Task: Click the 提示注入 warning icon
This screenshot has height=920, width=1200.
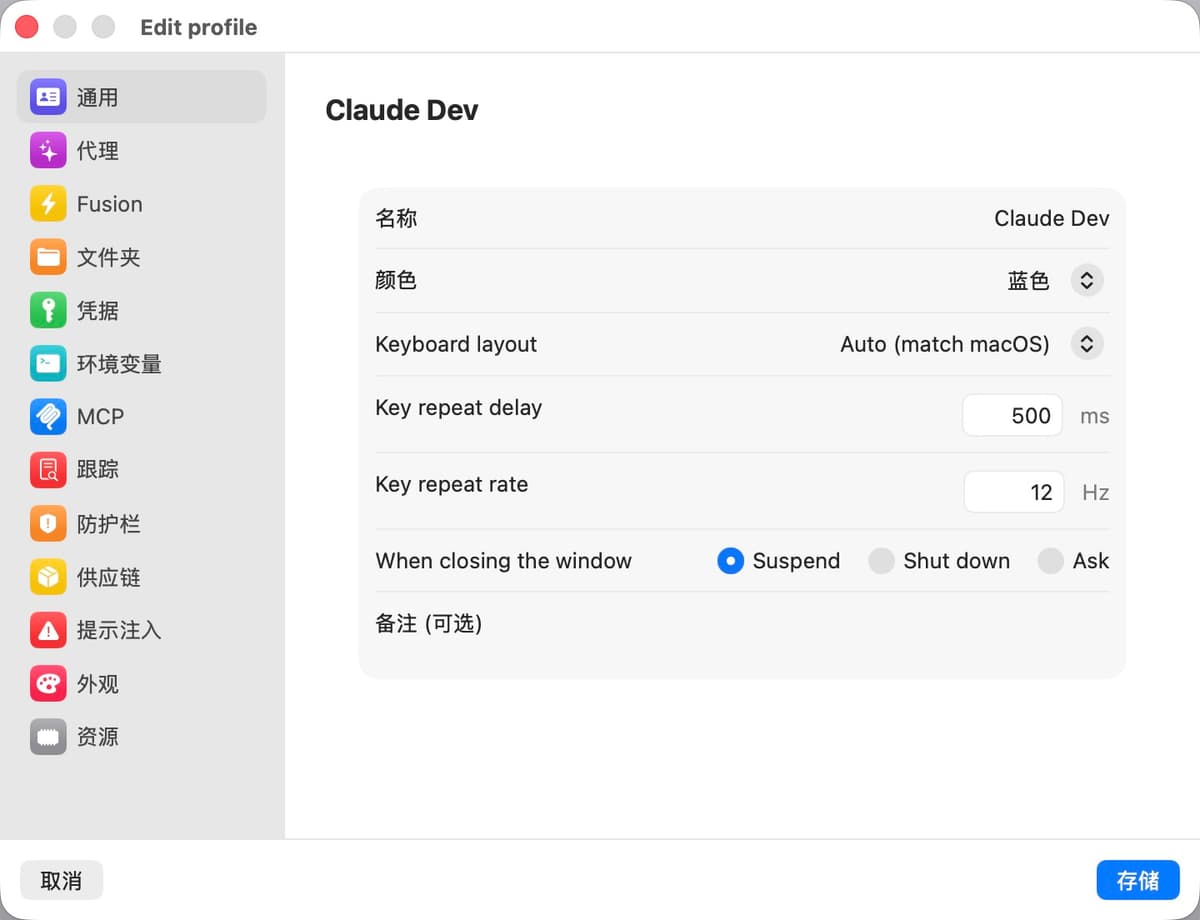Action: click(x=48, y=630)
